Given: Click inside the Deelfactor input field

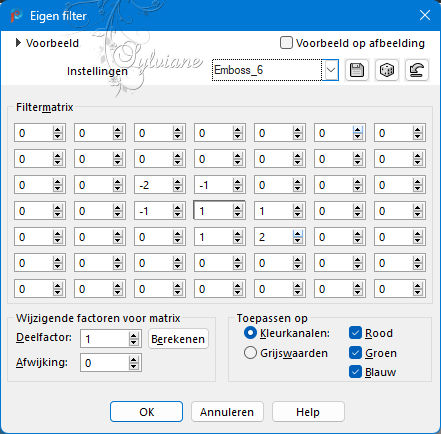Looking at the screenshot, I should tap(104, 339).
